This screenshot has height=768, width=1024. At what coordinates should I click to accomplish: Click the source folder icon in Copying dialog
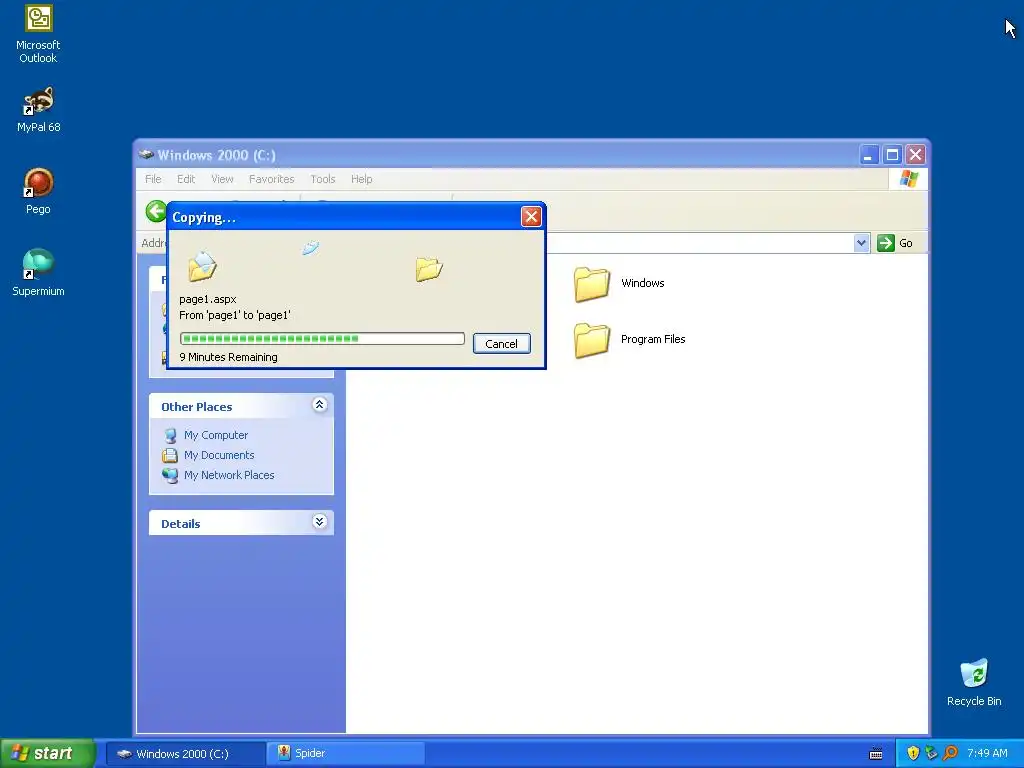click(202, 266)
